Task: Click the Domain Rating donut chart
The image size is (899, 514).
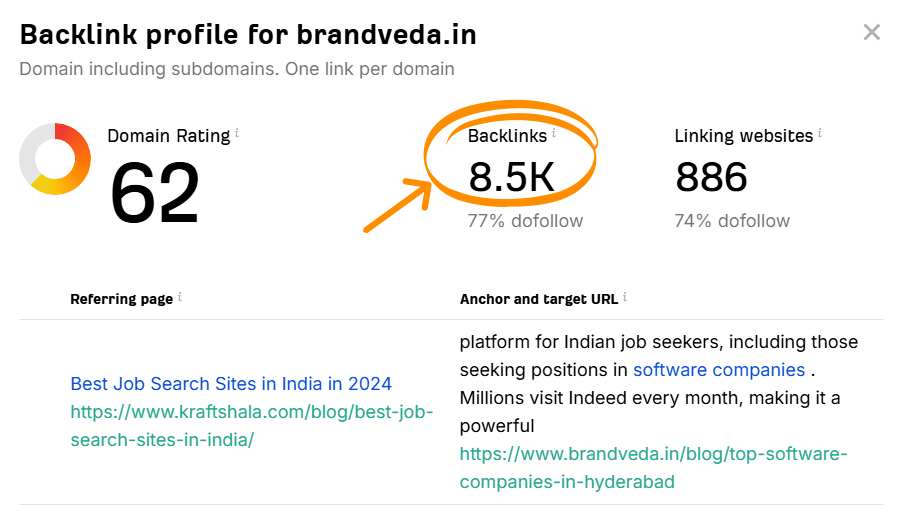Action: 55,158
